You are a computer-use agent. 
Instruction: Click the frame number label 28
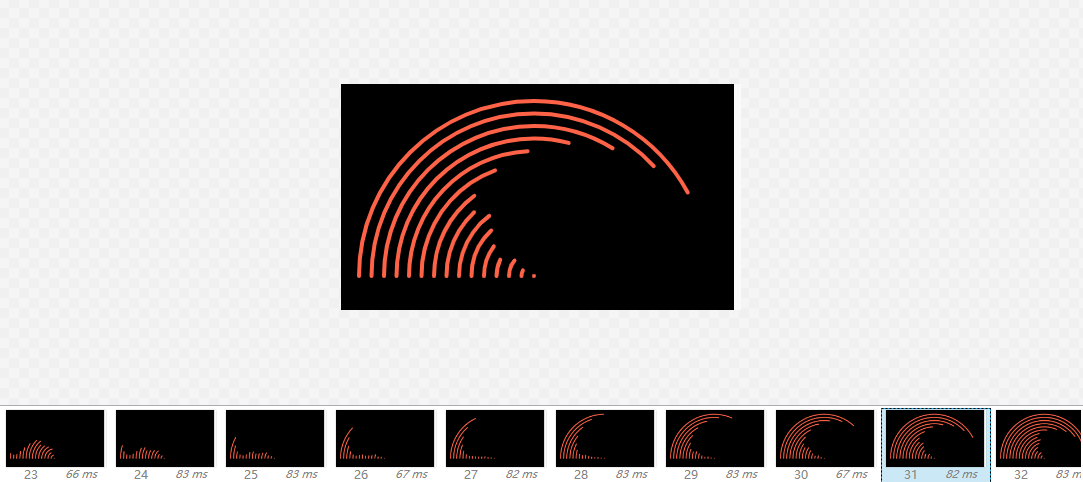[581, 475]
